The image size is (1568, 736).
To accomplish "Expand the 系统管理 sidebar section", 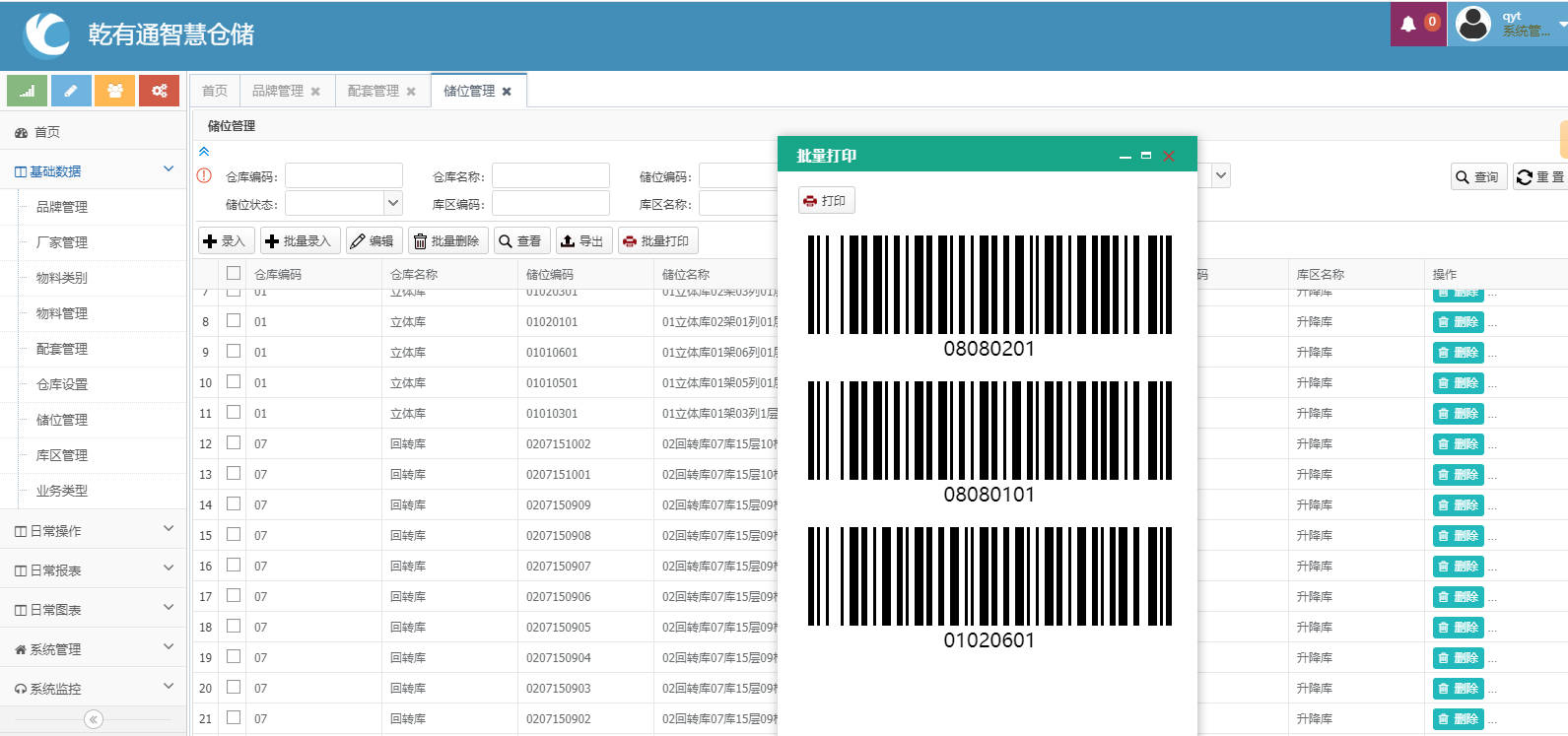I will click(93, 649).
